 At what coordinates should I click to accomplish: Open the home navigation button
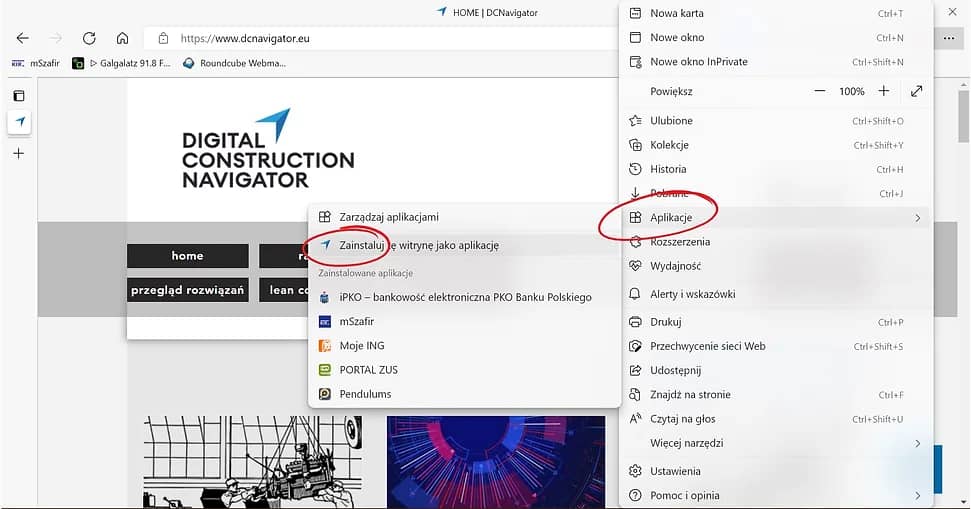point(188,256)
